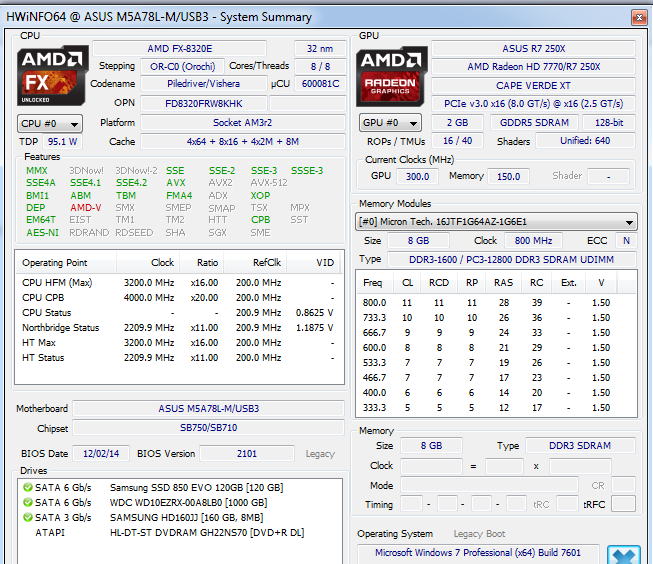Select the HT Max row
This screenshot has width=653, height=564.
coord(179,343)
